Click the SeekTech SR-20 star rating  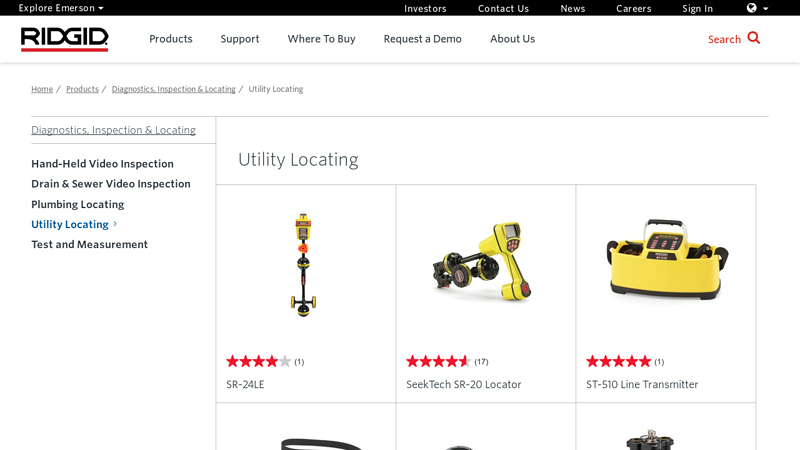point(438,362)
